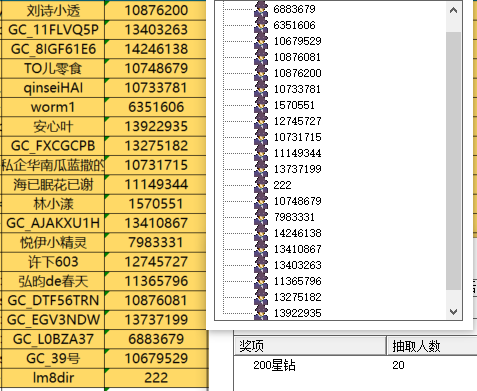The image size is (477, 391).
Task: Click spreadsheet number cell 1570551
Action: pos(156,204)
